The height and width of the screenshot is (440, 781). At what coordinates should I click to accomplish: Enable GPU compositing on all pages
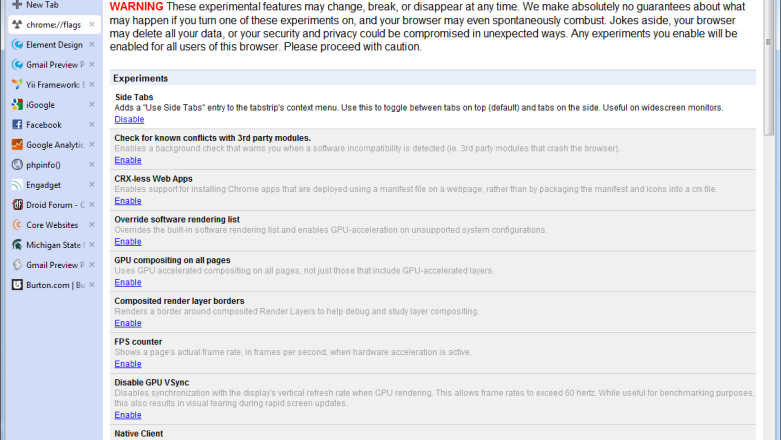[x=128, y=283]
